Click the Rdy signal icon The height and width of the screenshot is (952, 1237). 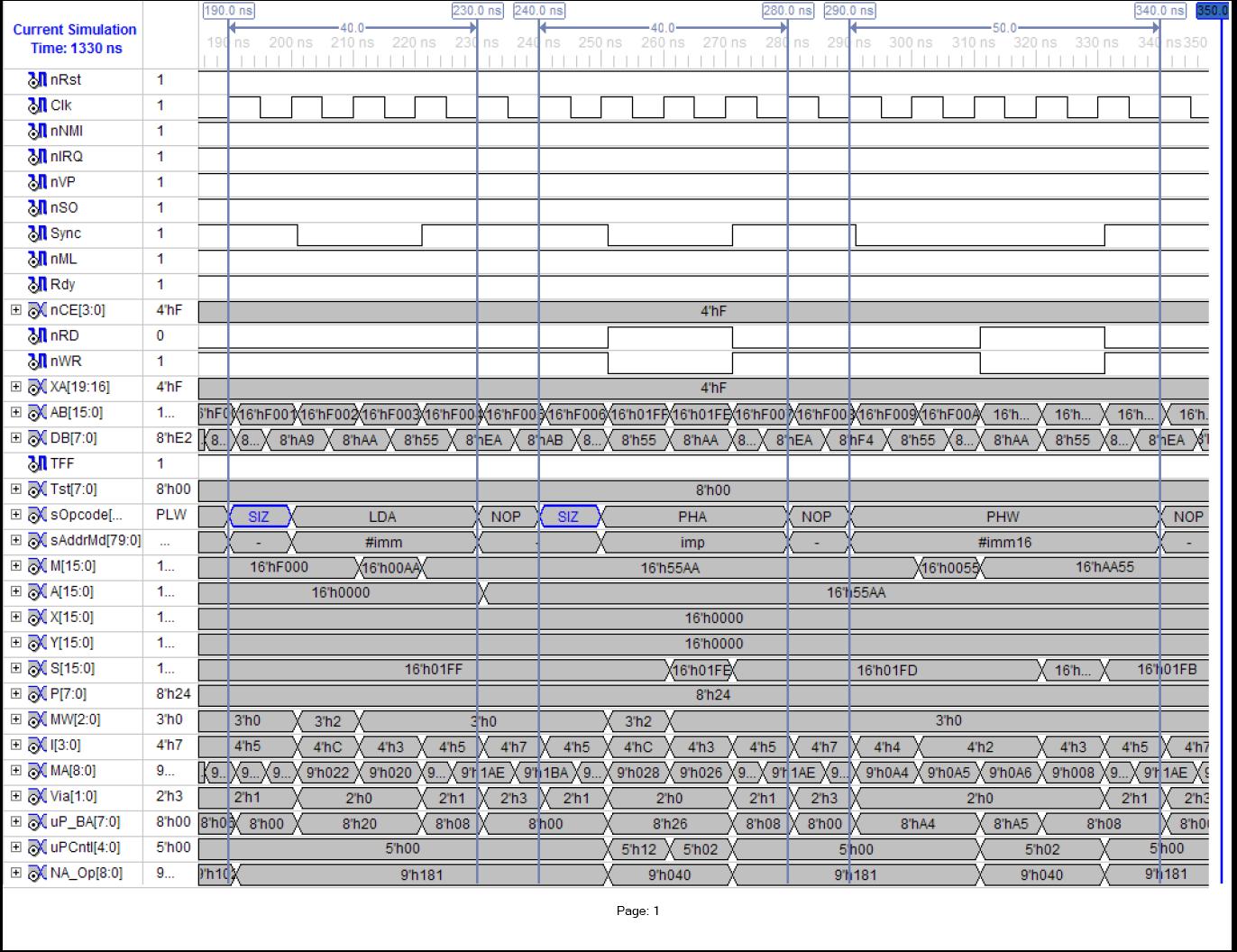point(37,285)
